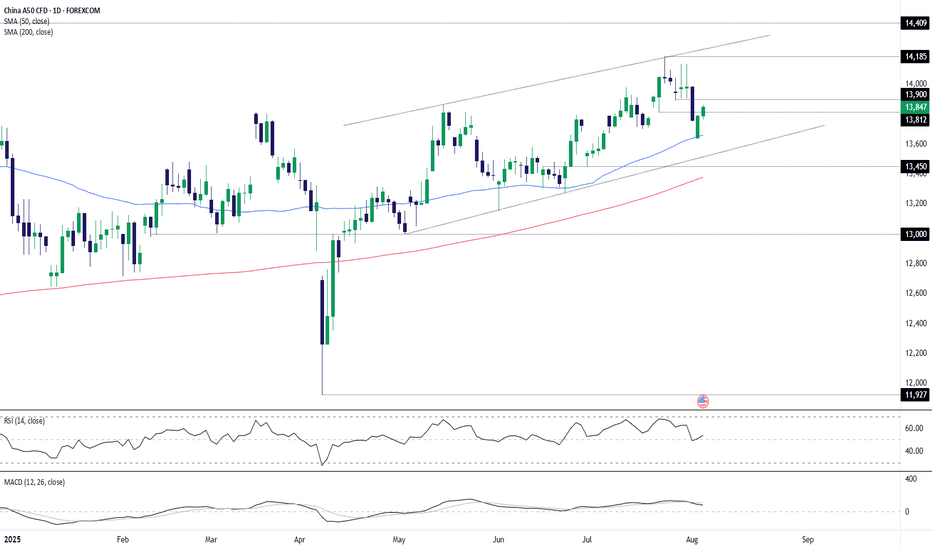Click the MACD (12, 26, close) label
The width and height of the screenshot is (932, 550).
click(x=34, y=482)
